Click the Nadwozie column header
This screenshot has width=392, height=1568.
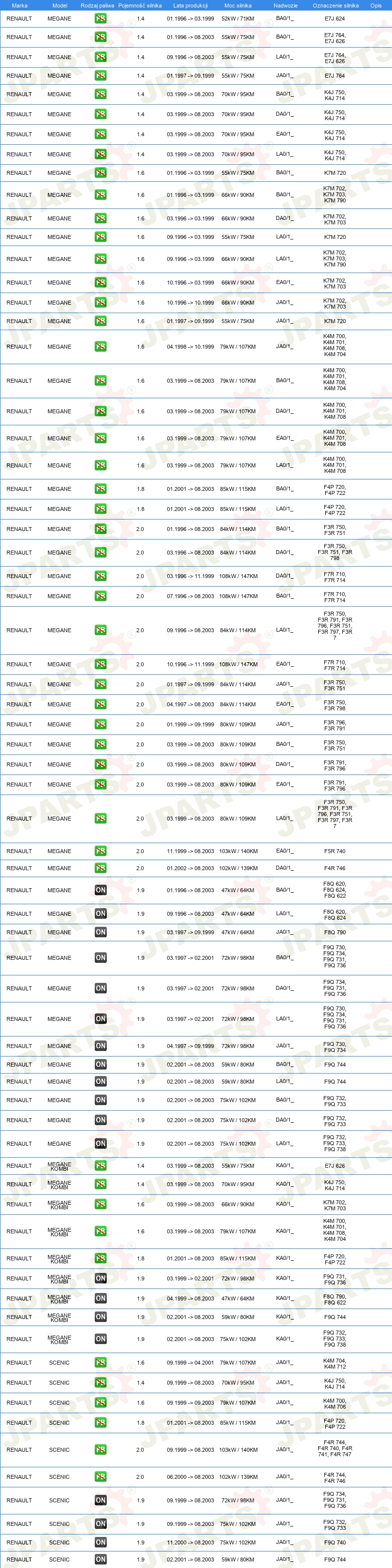click(x=286, y=6)
